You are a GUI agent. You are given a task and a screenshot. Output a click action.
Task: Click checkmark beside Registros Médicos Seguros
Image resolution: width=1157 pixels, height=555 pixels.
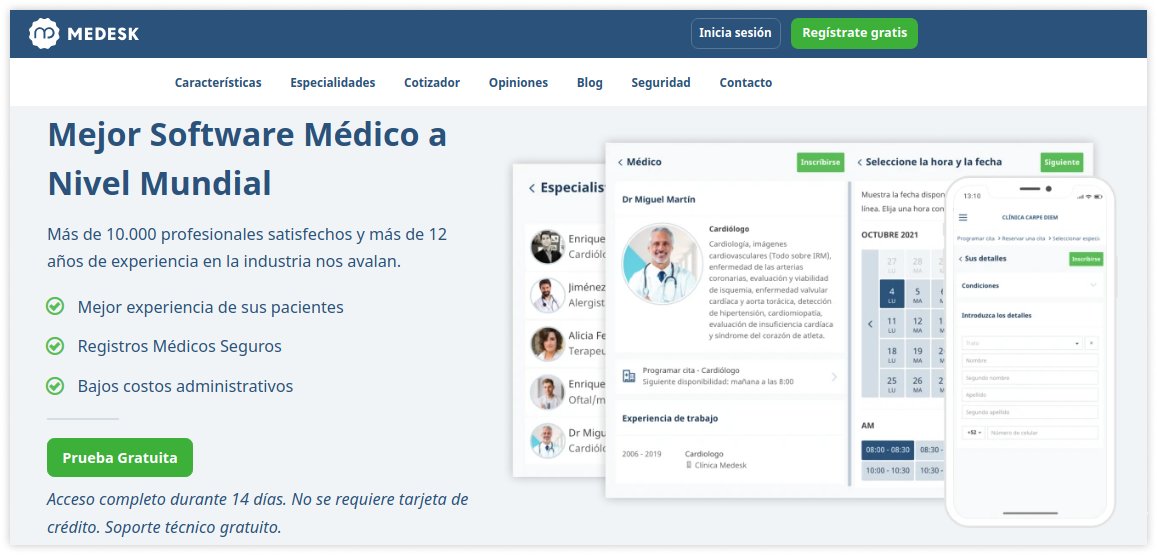[55, 345]
